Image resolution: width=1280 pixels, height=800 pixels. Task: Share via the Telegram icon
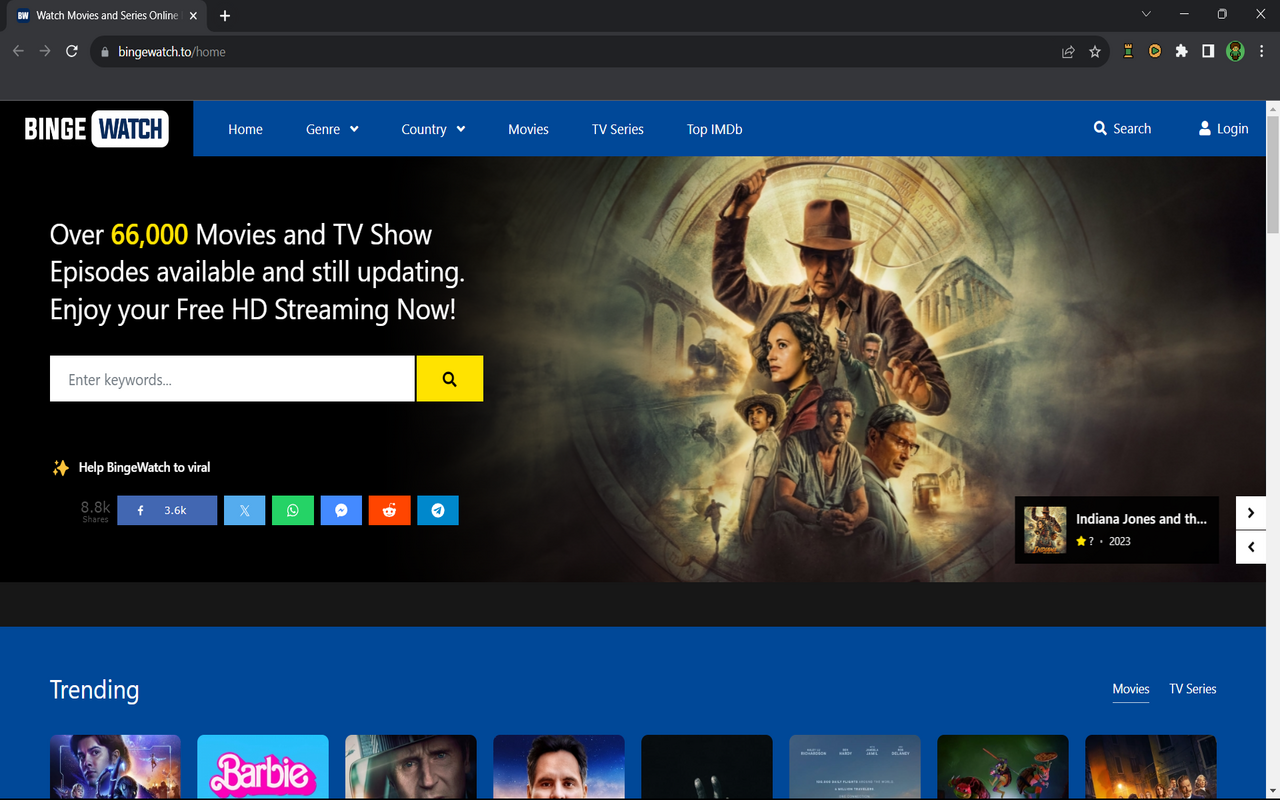click(438, 510)
